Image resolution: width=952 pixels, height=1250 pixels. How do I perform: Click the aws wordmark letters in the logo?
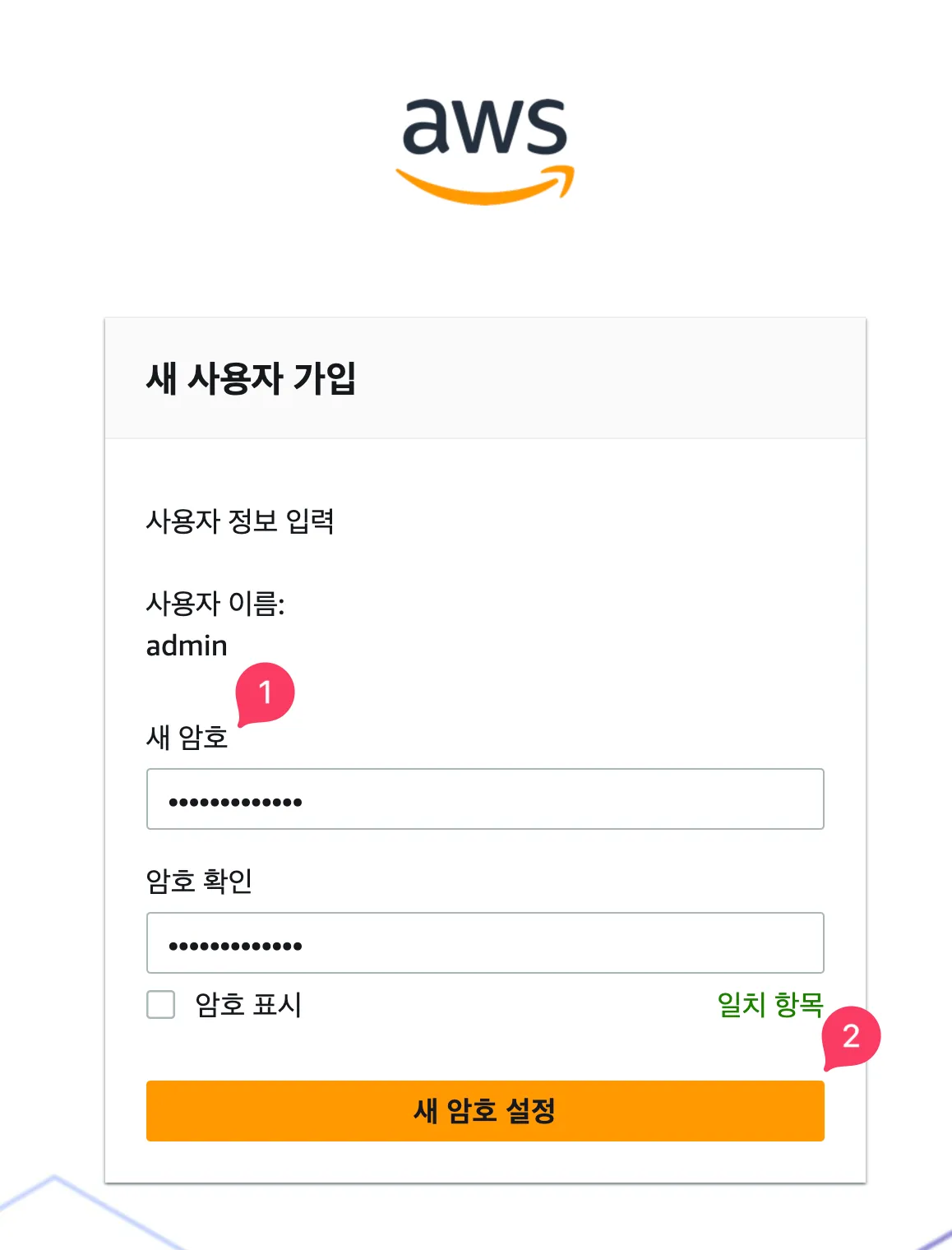(x=484, y=127)
